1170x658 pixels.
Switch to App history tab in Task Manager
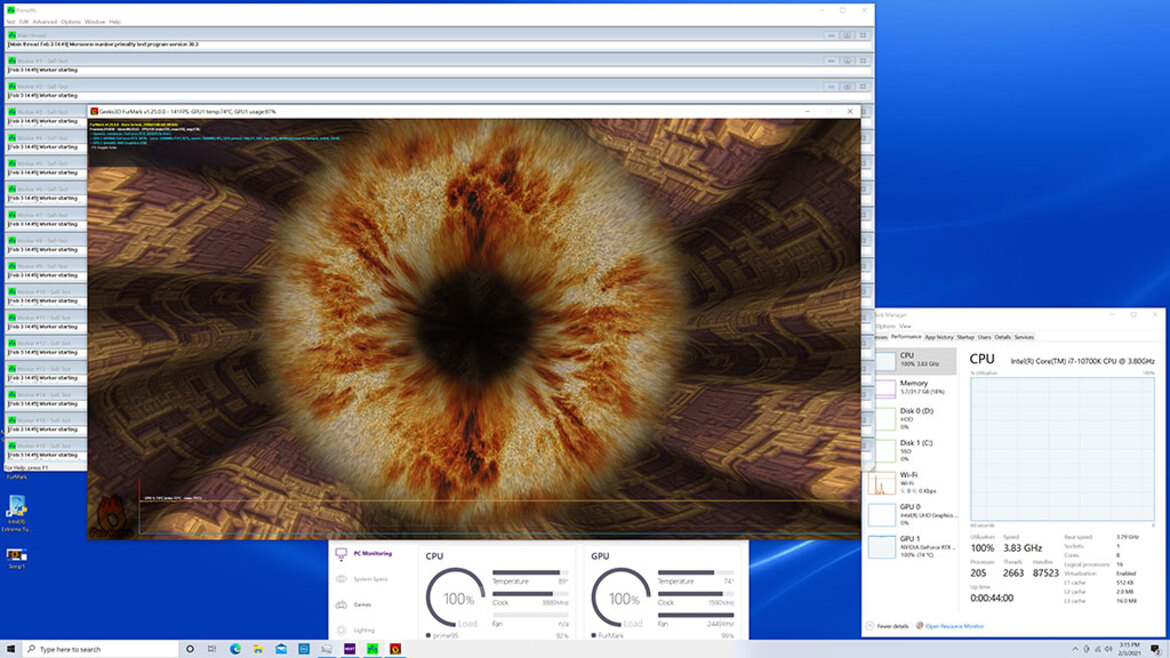click(939, 337)
